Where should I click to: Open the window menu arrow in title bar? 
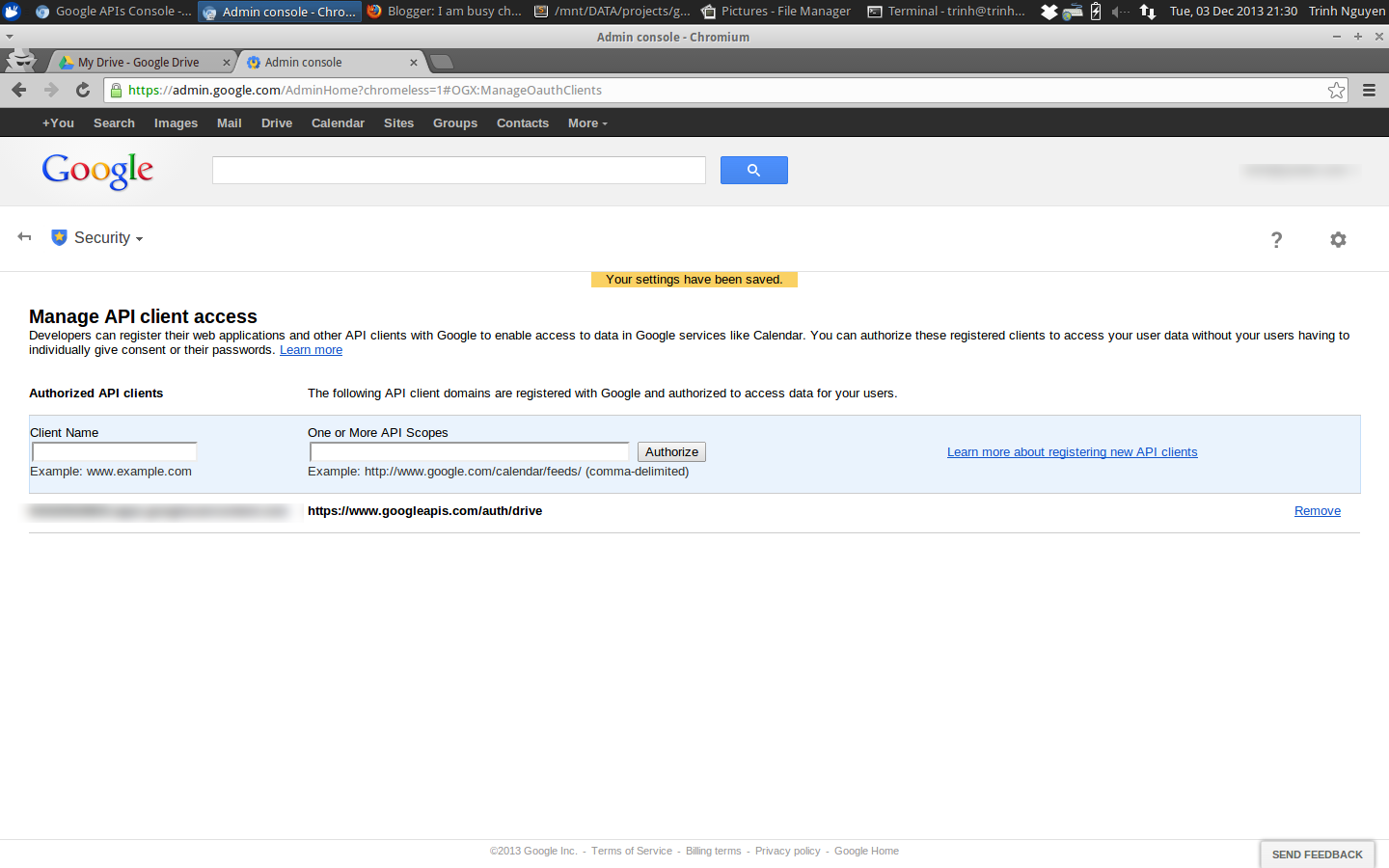[10, 37]
